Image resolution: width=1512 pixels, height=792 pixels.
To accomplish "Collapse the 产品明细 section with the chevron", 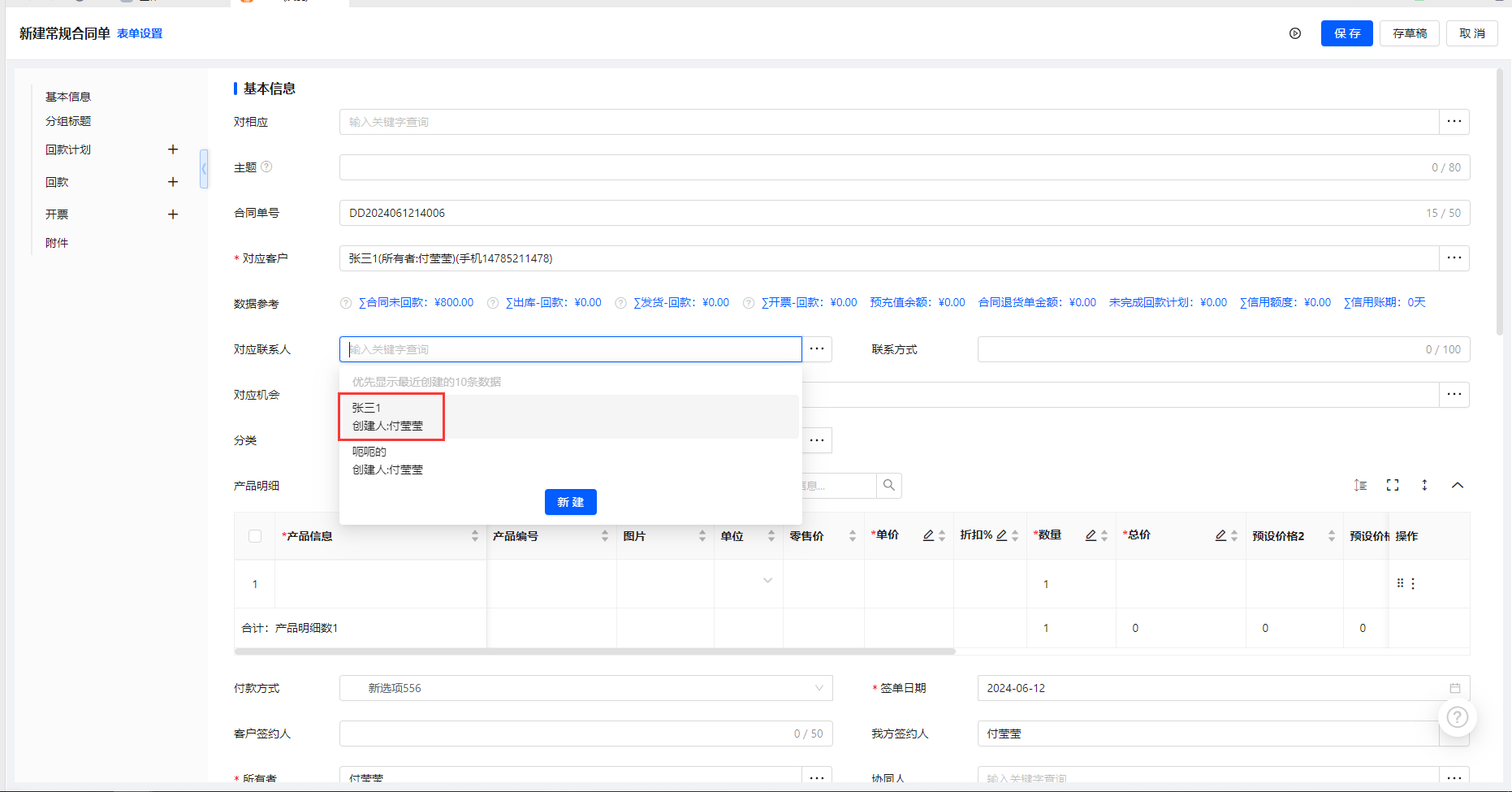I will coord(1458,485).
